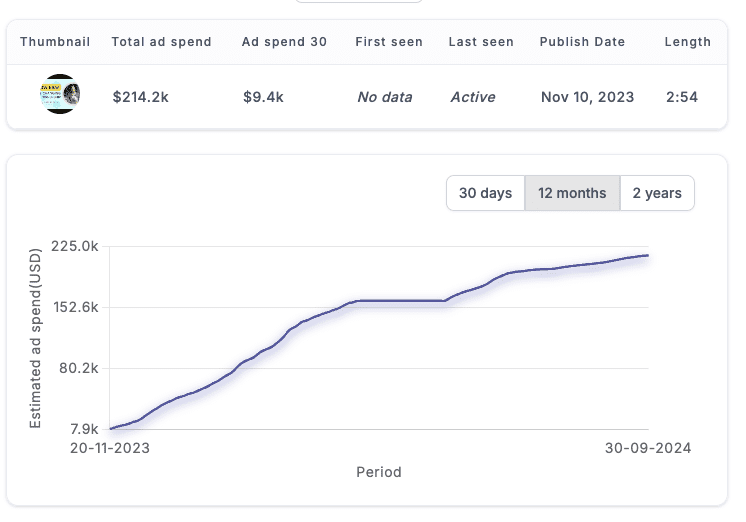Click the video thumbnail image

pyautogui.click(x=61, y=96)
